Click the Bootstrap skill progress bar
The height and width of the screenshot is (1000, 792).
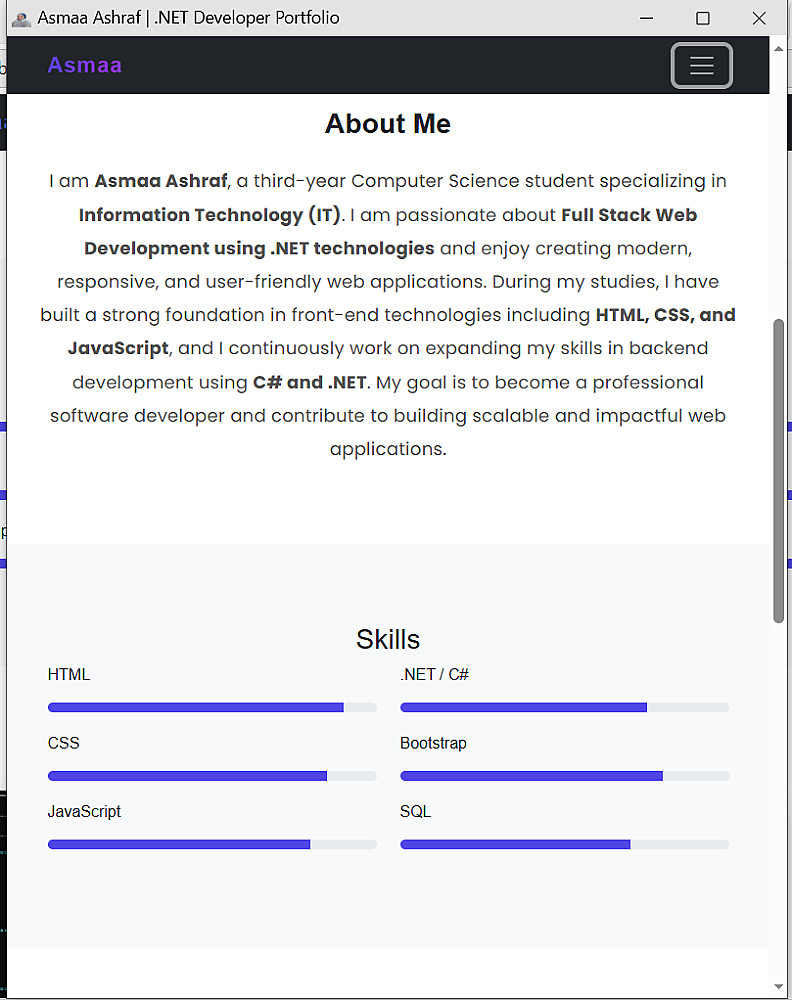(x=564, y=776)
